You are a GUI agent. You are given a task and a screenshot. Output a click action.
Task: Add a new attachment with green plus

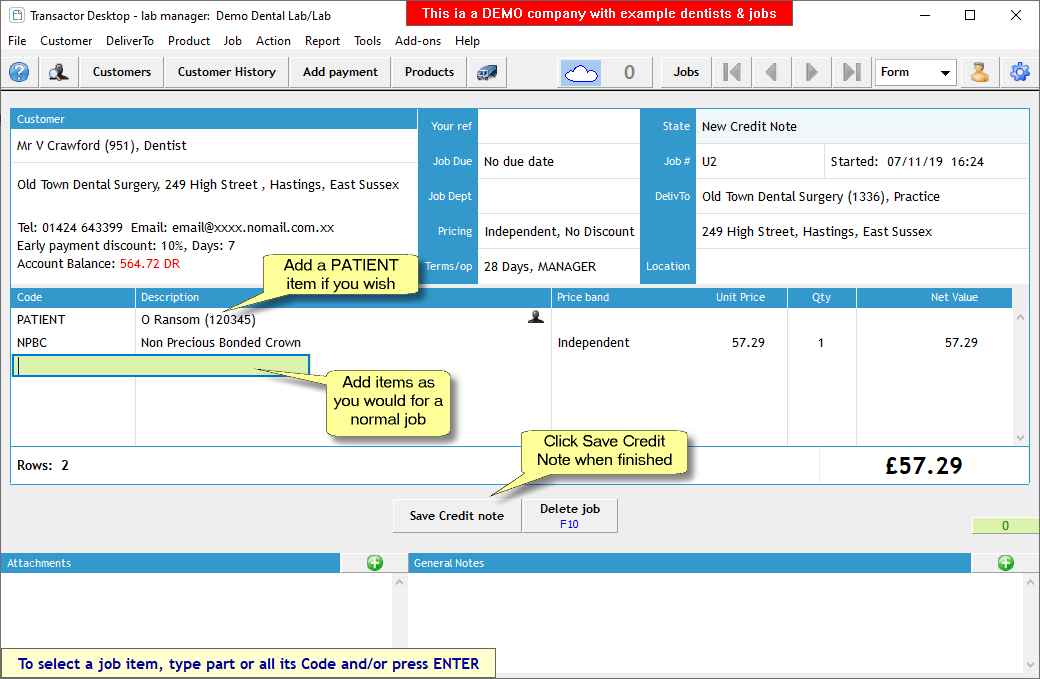pos(375,563)
